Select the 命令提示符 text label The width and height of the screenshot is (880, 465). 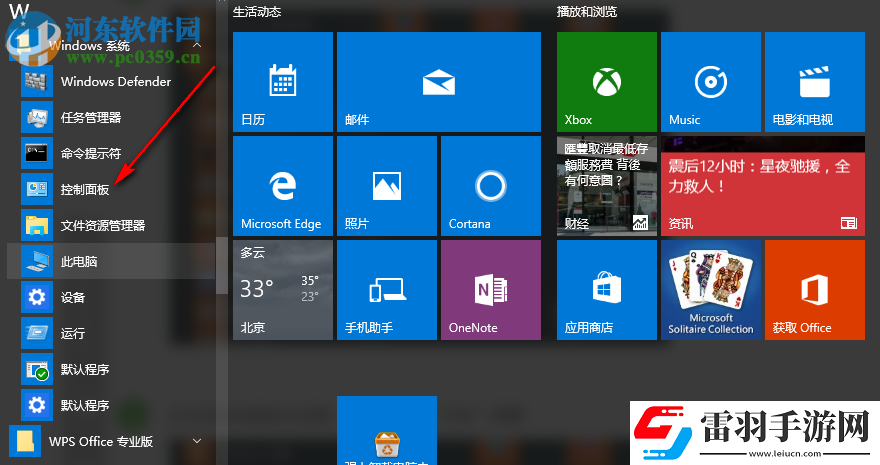click(91, 154)
